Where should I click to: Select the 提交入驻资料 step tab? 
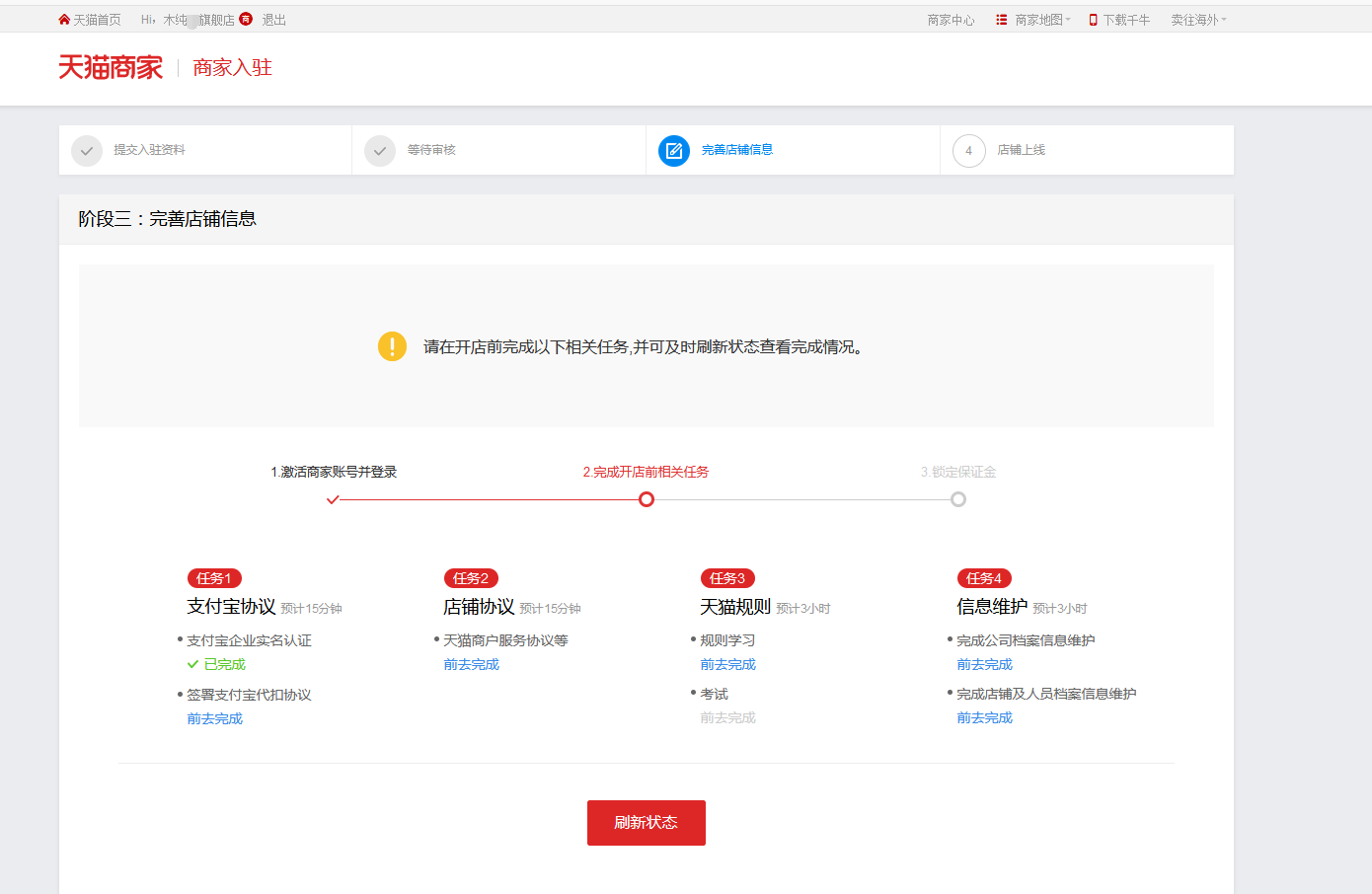click(205, 150)
